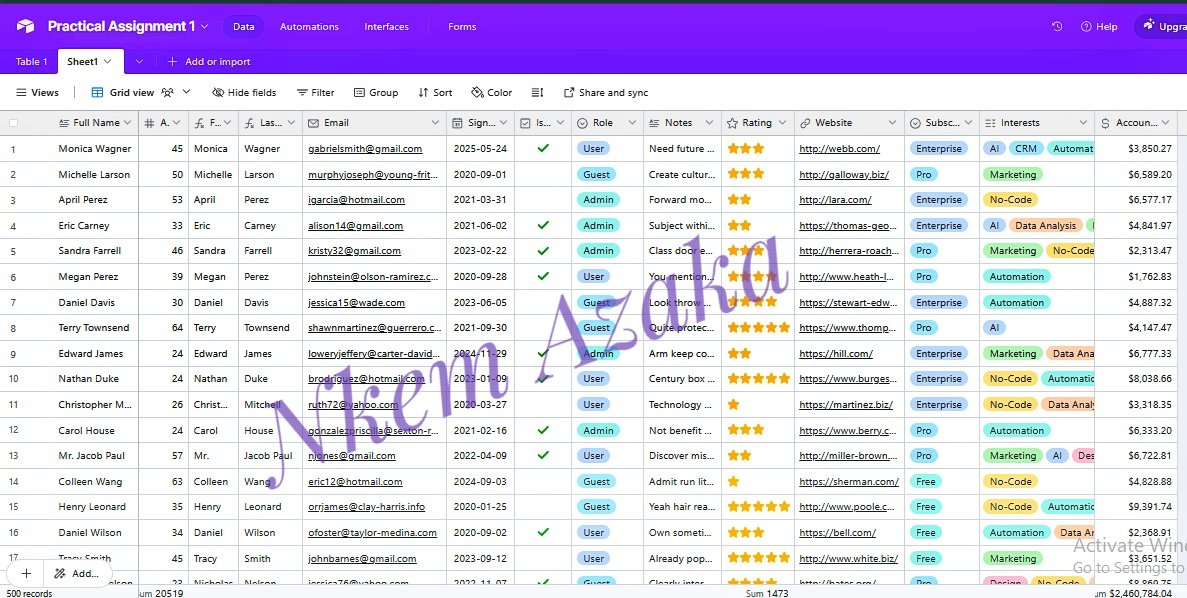The height and width of the screenshot is (598, 1187).
Task: Open the Interfaces tab
Action: pos(386,26)
